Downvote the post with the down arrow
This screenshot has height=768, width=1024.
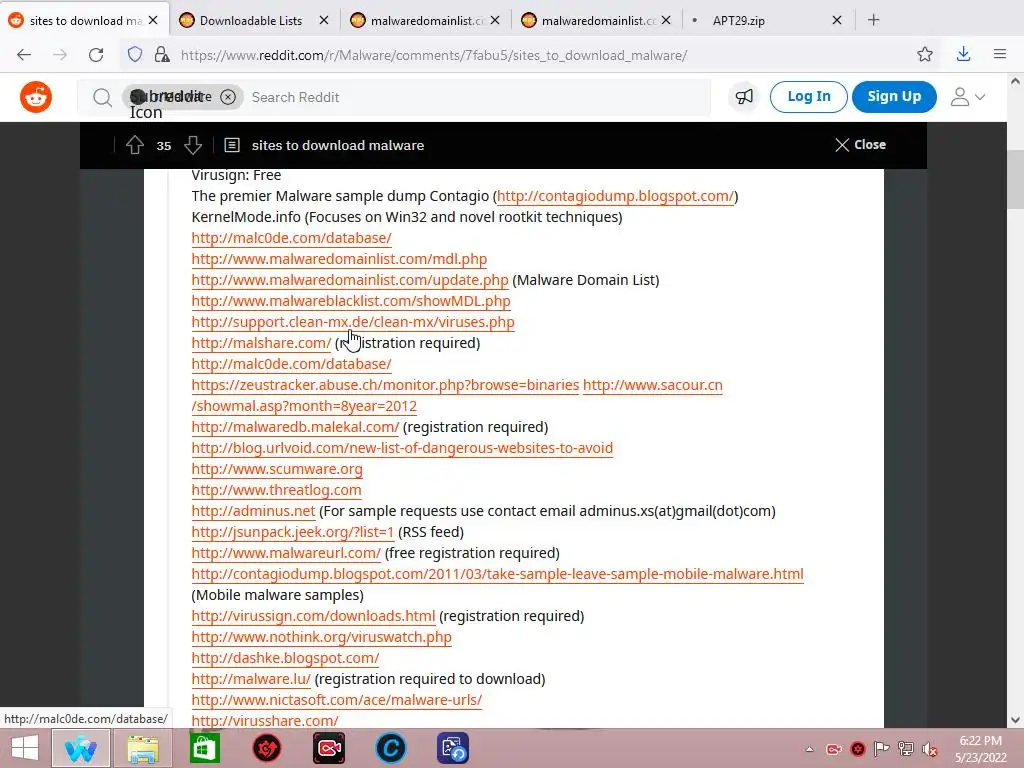(193, 145)
